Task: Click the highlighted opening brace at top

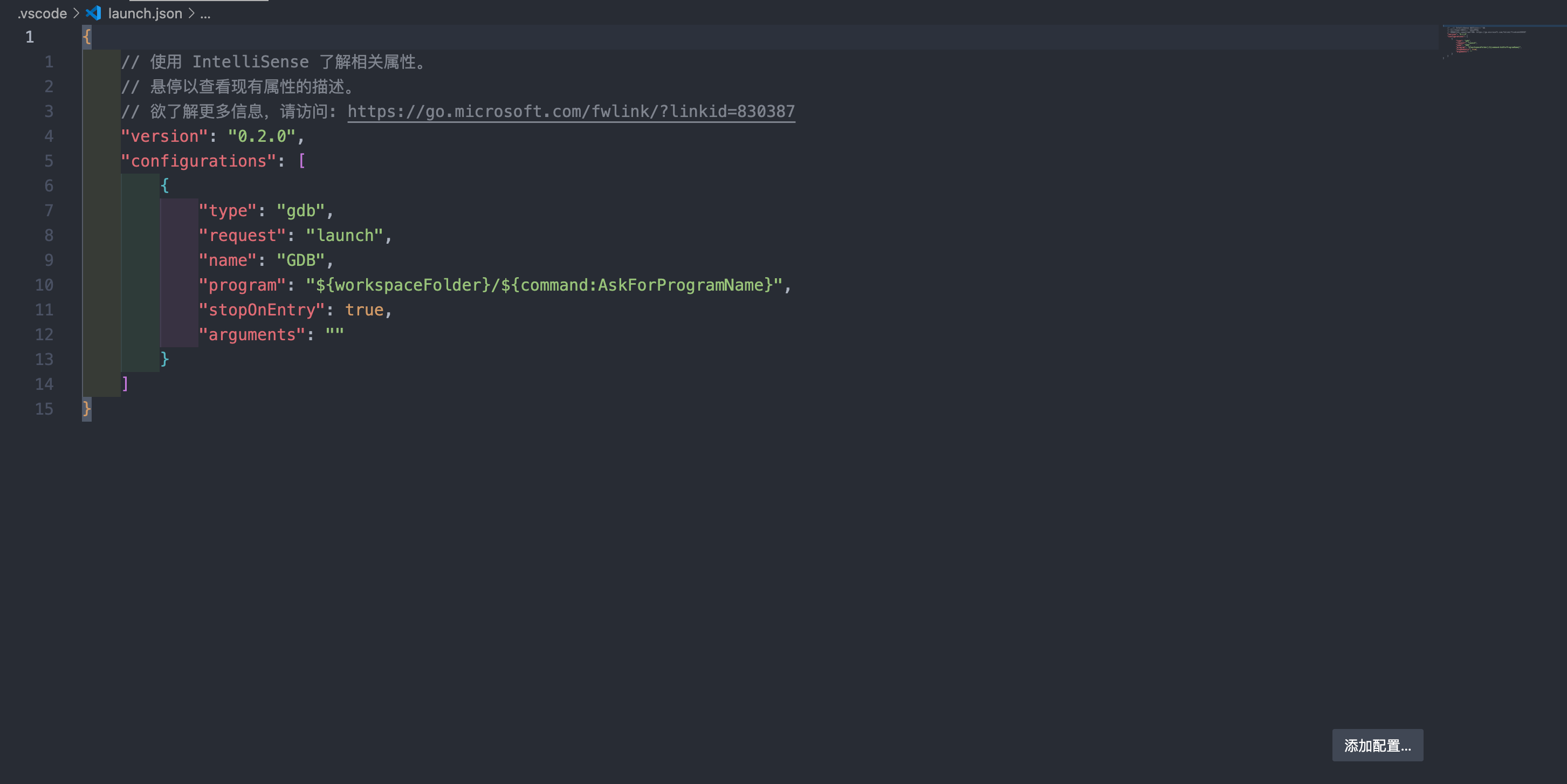Action: click(x=87, y=37)
